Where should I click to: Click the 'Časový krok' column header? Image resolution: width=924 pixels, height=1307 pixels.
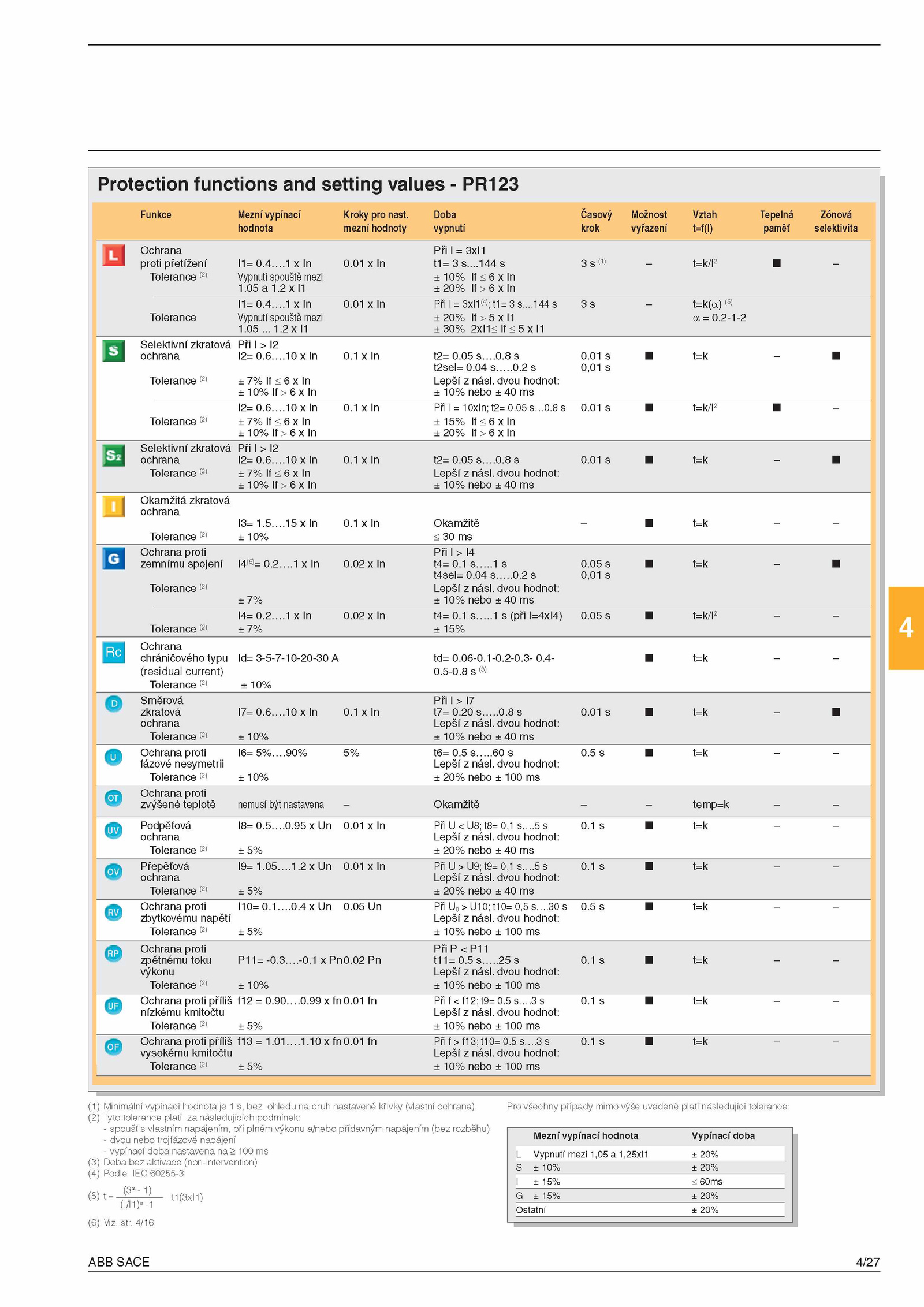point(597,221)
